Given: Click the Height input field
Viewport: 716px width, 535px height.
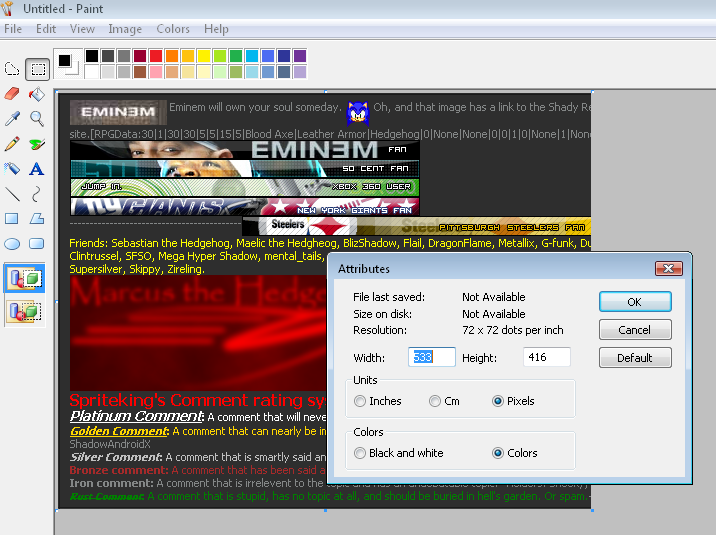Looking at the screenshot, I should click(546, 357).
